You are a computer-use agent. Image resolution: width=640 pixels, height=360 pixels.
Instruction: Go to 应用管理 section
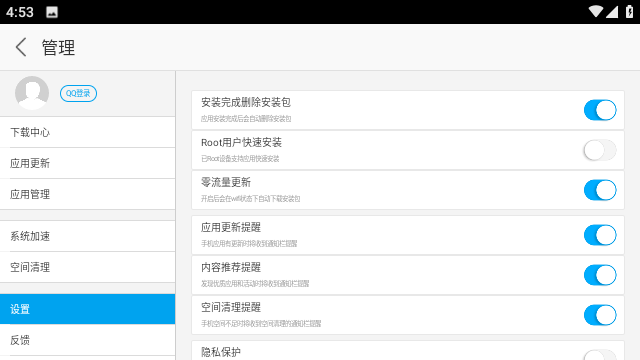coord(87,194)
